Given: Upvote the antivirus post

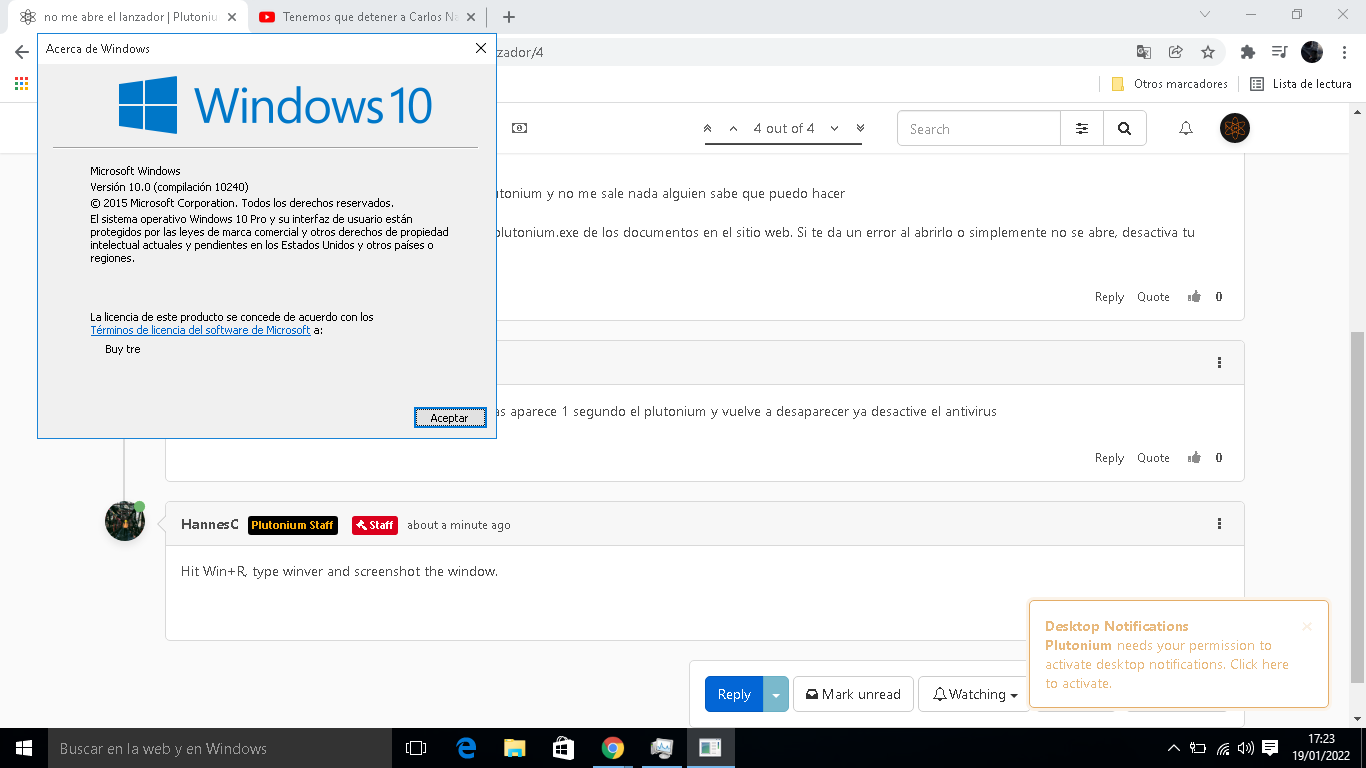Looking at the screenshot, I should click(1194, 457).
